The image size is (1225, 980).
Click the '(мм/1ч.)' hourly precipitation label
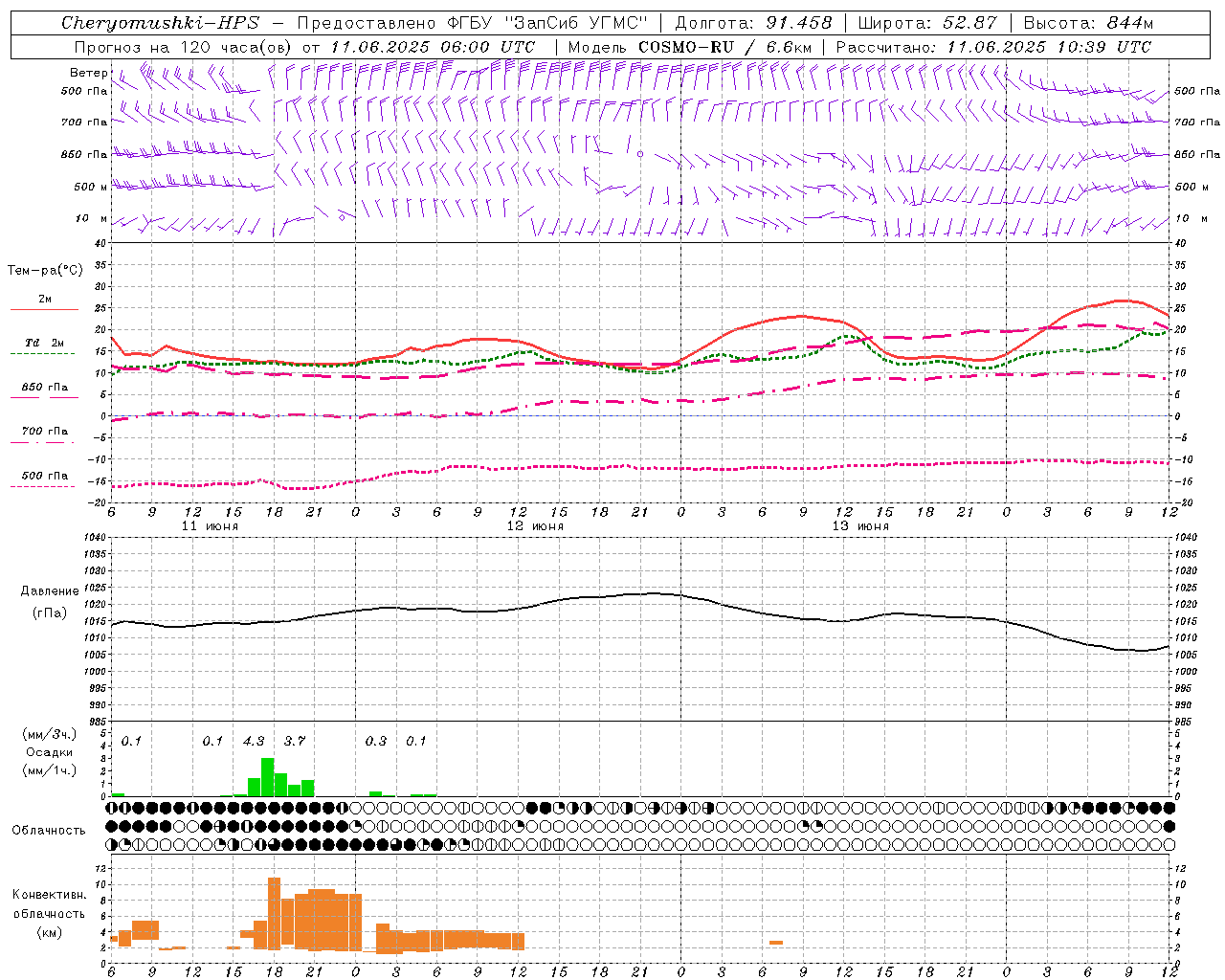click(x=49, y=770)
